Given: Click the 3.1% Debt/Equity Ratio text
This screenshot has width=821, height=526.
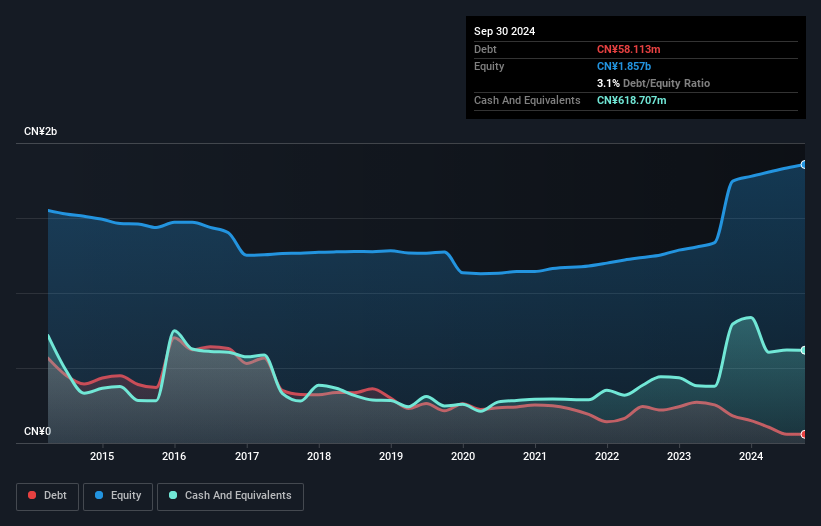Looking at the screenshot, I should coord(653,83).
